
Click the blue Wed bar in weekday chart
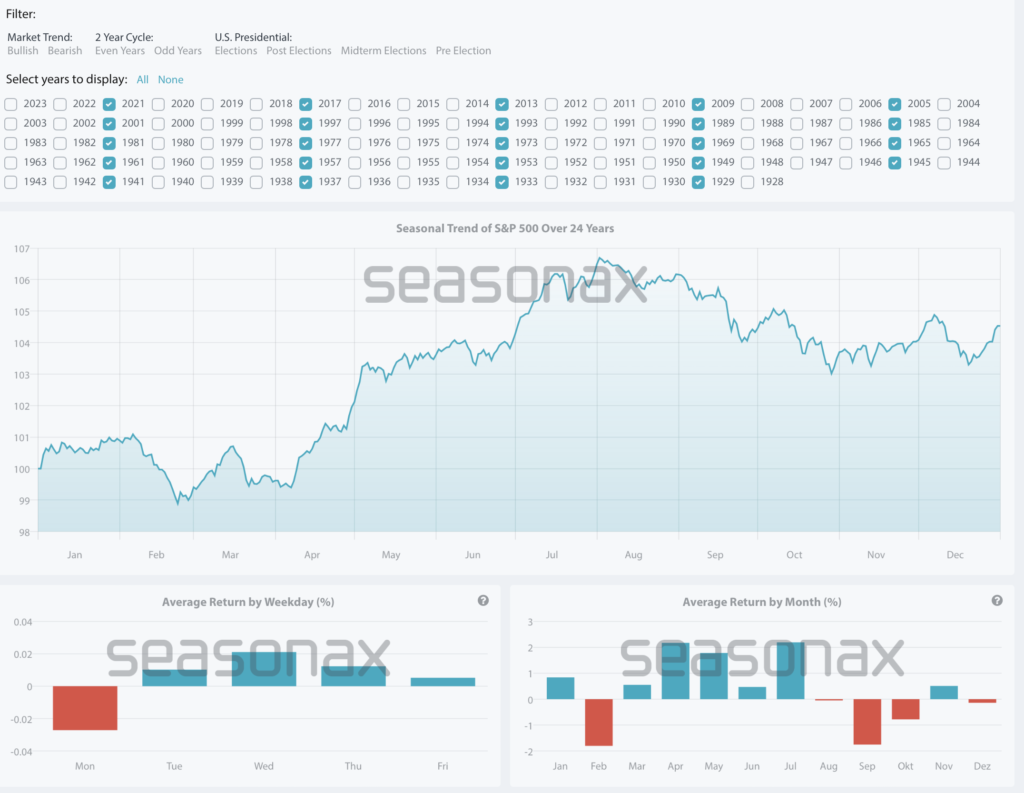[x=264, y=669]
